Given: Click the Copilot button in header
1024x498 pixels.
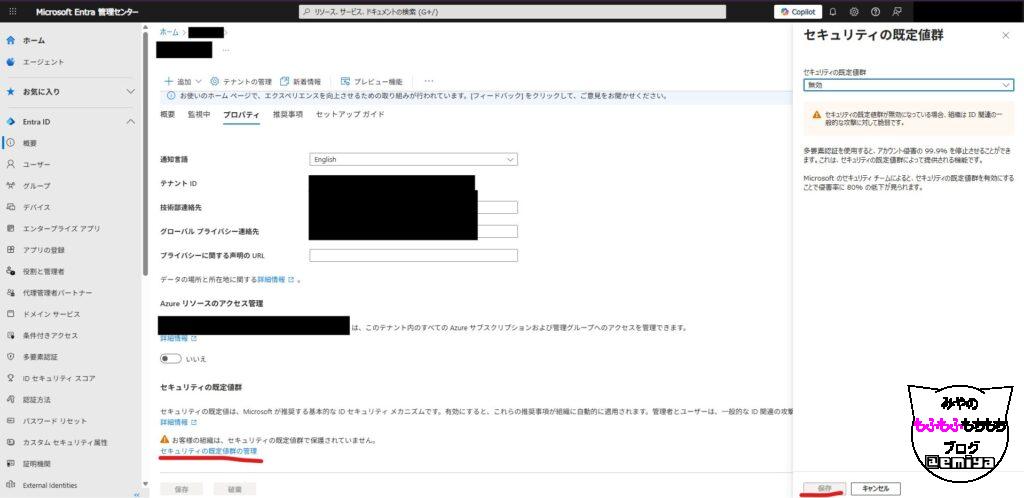Looking at the screenshot, I should point(797,12).
